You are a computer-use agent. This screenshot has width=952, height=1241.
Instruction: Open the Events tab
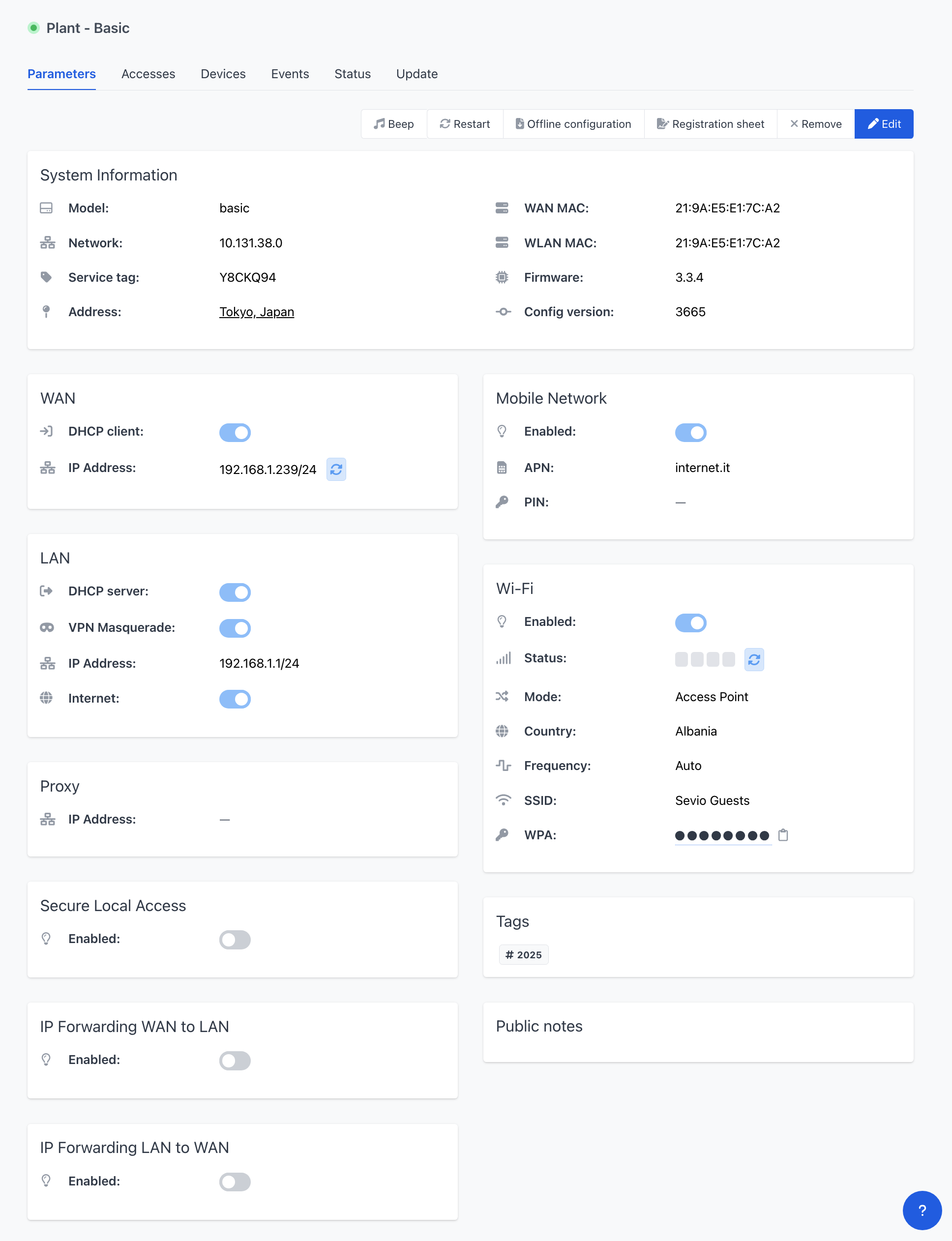coord(290,74)
